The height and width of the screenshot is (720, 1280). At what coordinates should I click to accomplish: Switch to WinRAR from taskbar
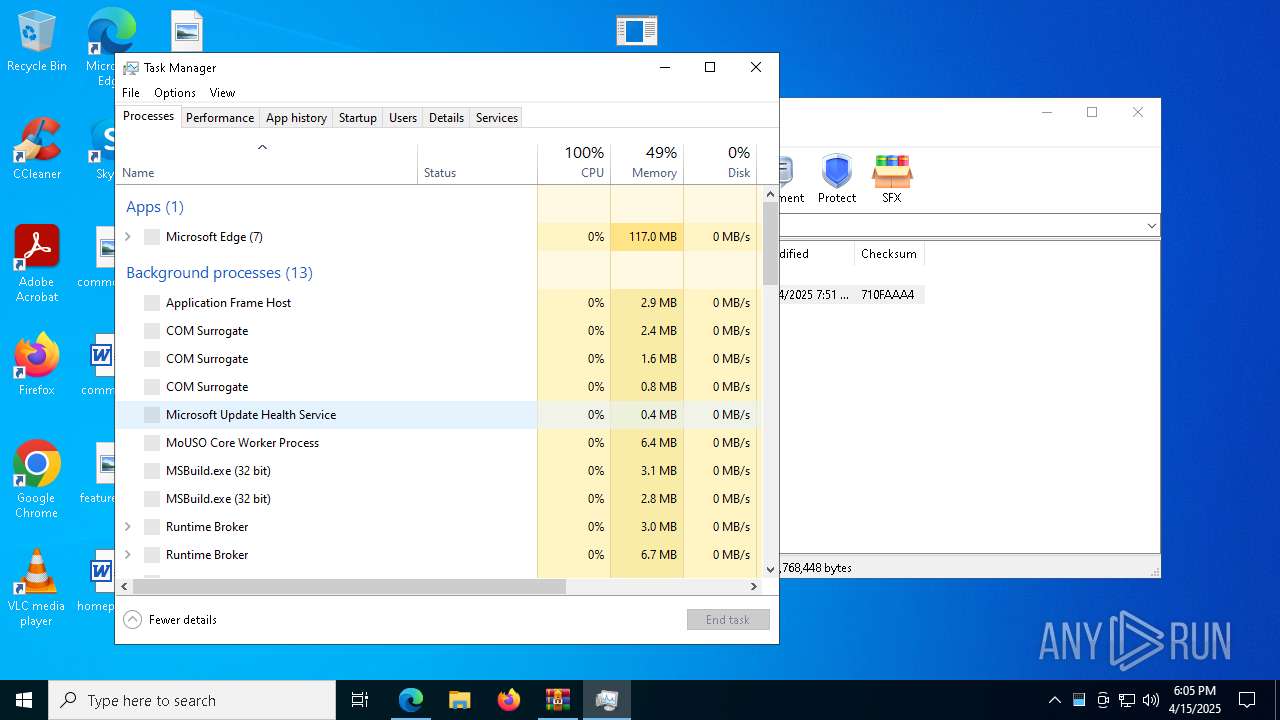click(558, 700)
